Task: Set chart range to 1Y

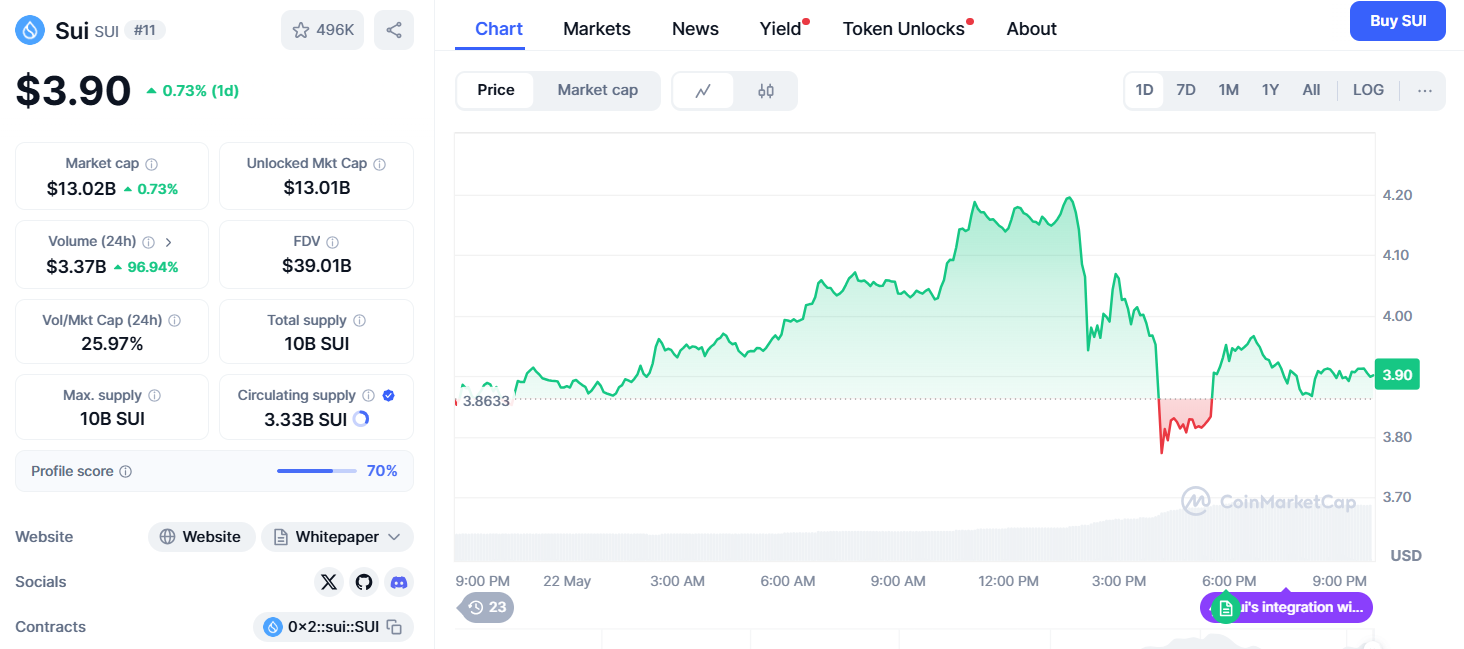Action: pos(1270,91)
